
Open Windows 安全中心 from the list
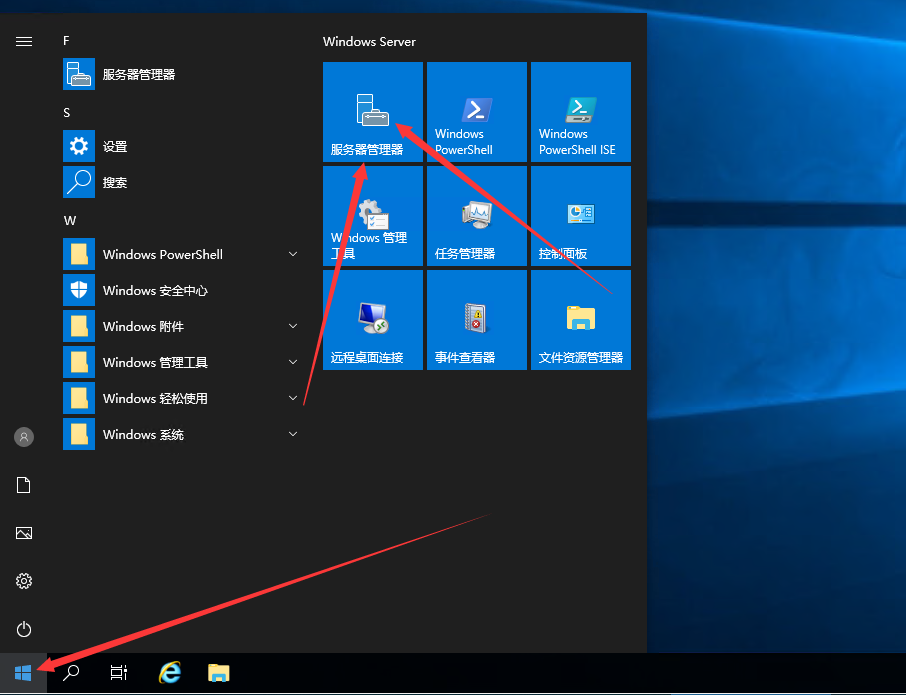(x=155, y=290)
